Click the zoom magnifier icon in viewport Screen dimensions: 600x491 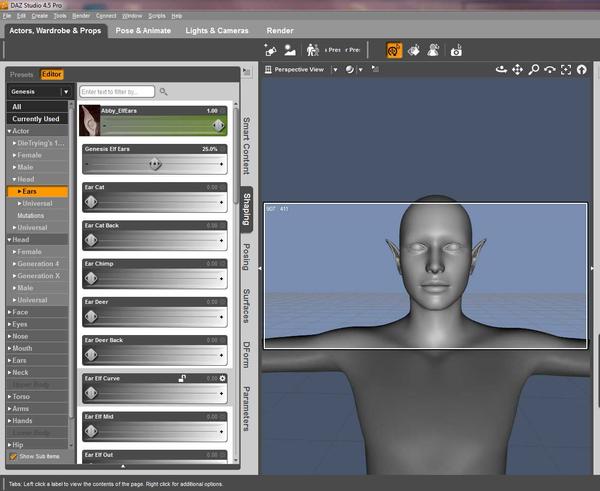533,70
